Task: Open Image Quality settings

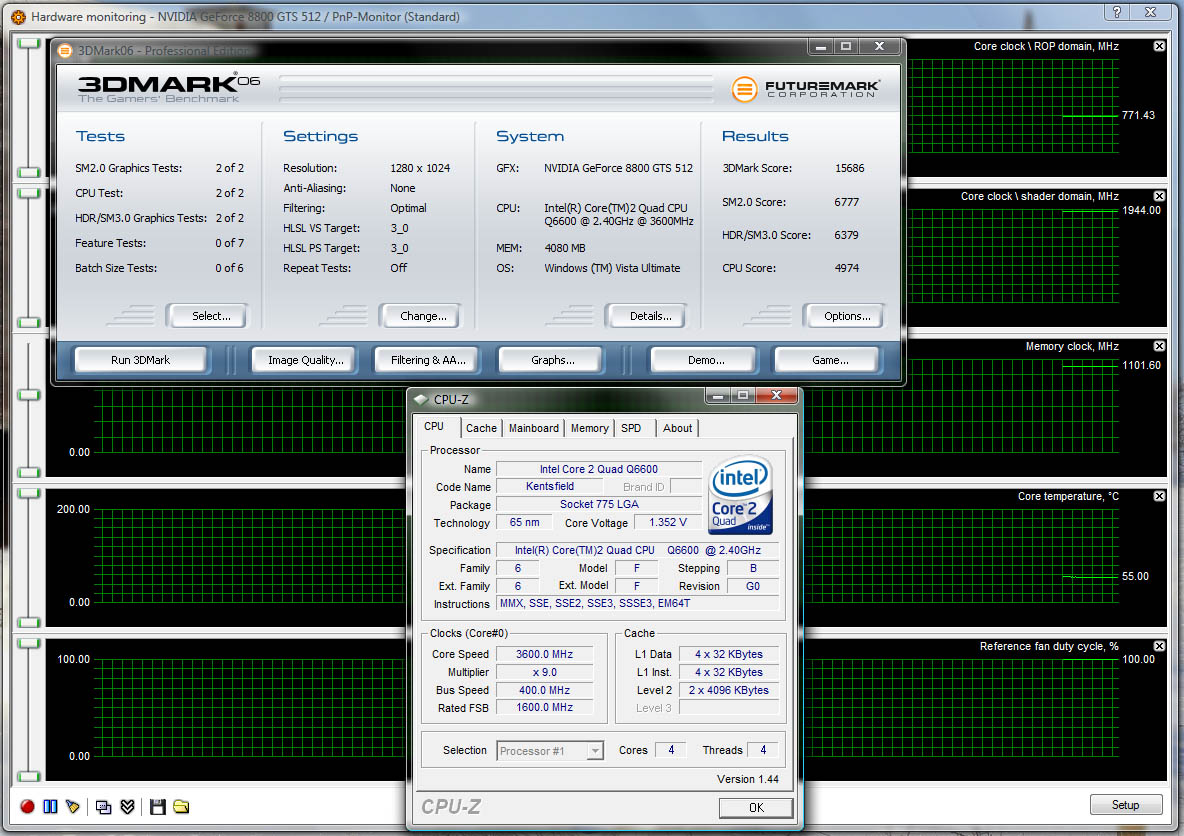Action: tap(306, 360)
